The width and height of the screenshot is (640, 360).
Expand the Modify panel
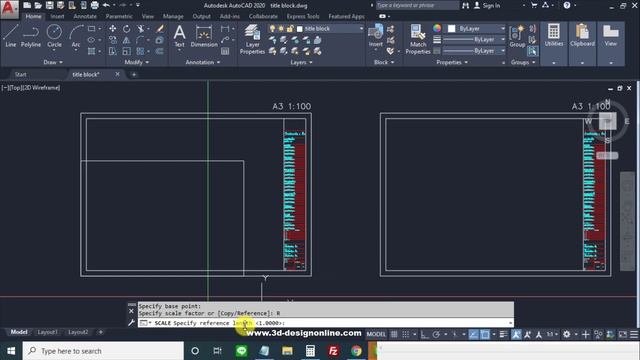[136, 62]
